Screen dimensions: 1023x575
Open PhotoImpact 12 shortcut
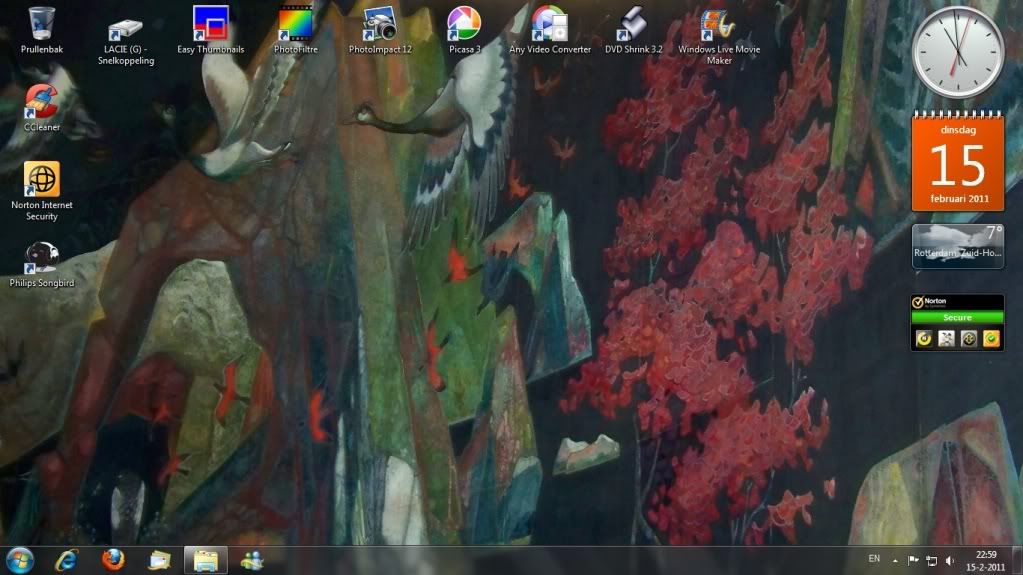[380, 30]
